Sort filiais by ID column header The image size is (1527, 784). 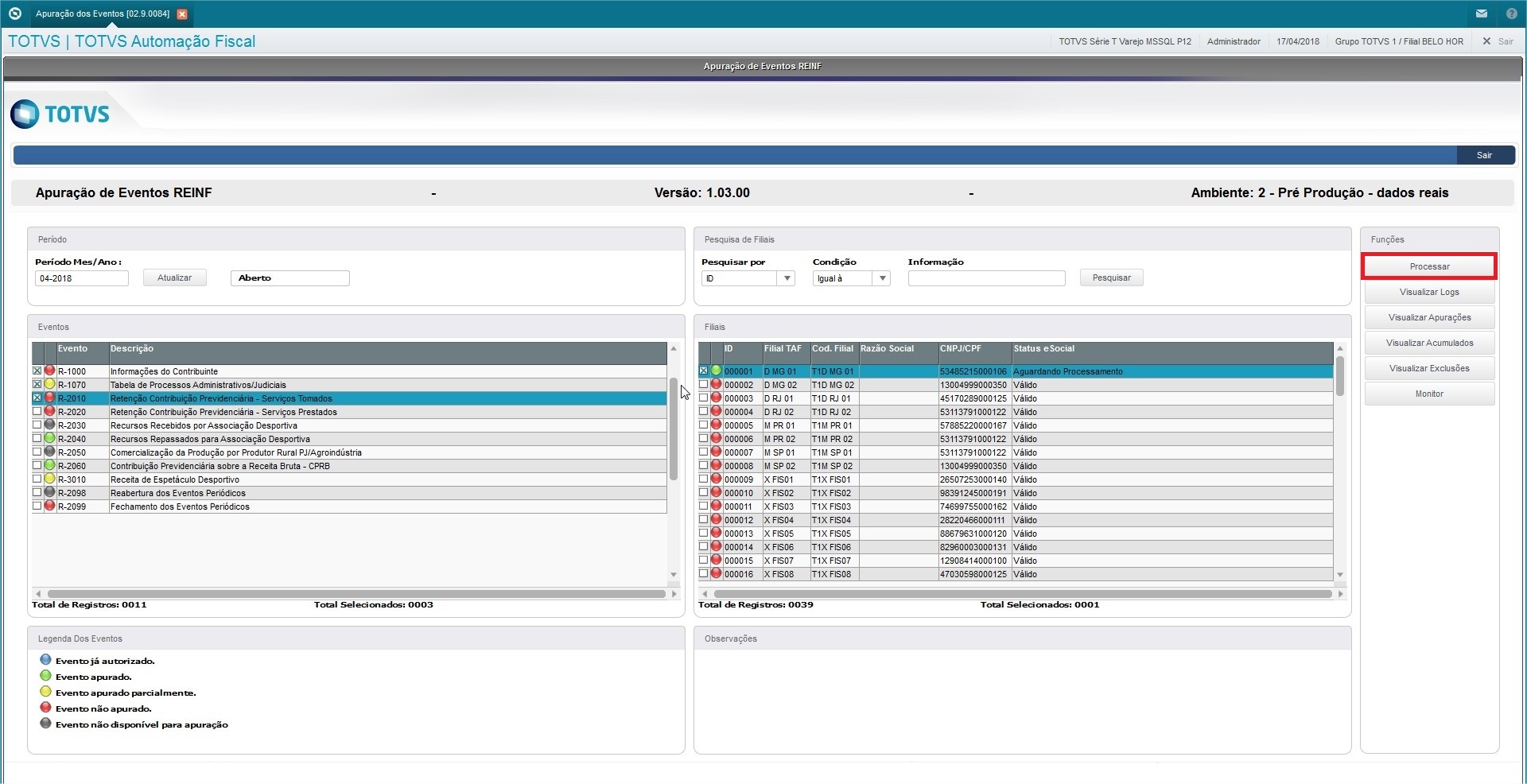coord(742,353)
